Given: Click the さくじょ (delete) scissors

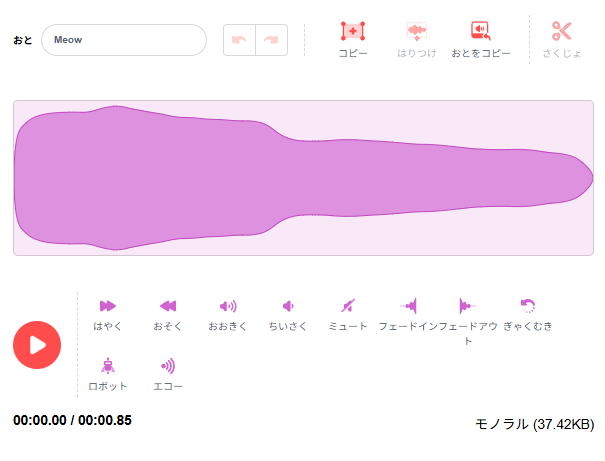Looking at the screenshot, I should click(x=562, y=40).
